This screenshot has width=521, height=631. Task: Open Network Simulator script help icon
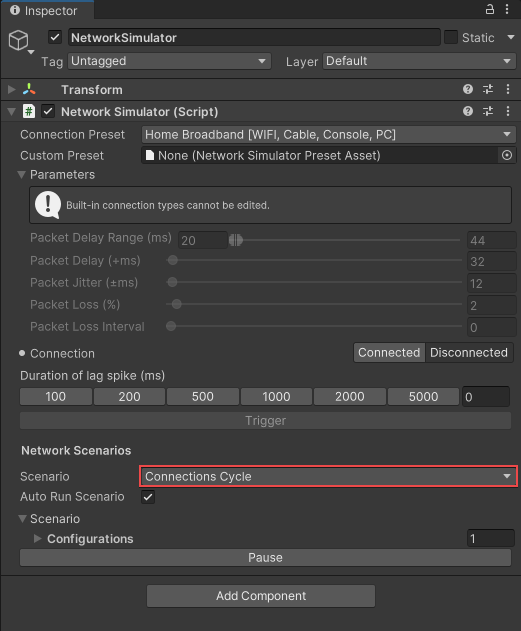[x=467, y=111]
